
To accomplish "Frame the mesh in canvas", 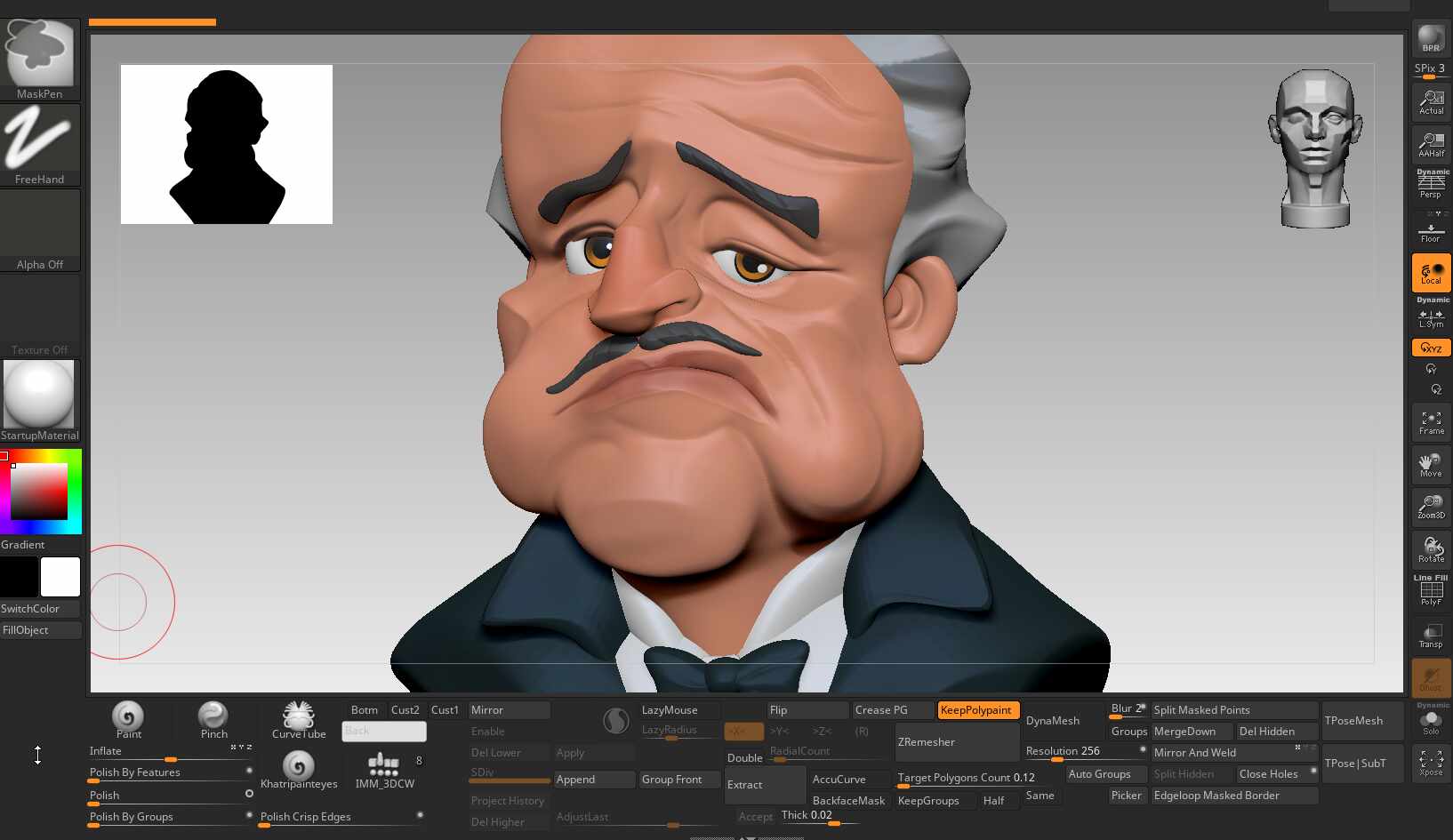I will coord(1431,422).
